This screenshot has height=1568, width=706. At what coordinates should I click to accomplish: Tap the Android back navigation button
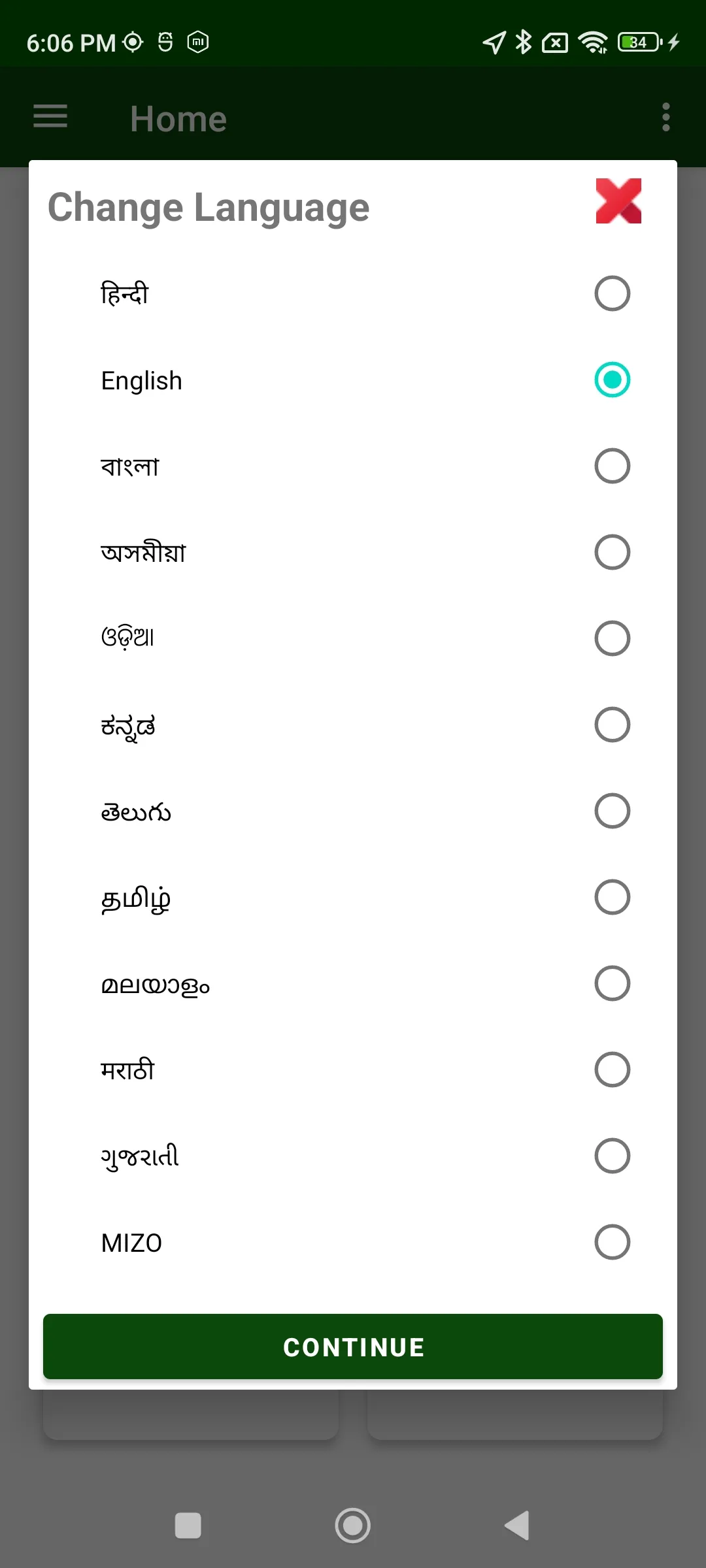[517, 1526]
